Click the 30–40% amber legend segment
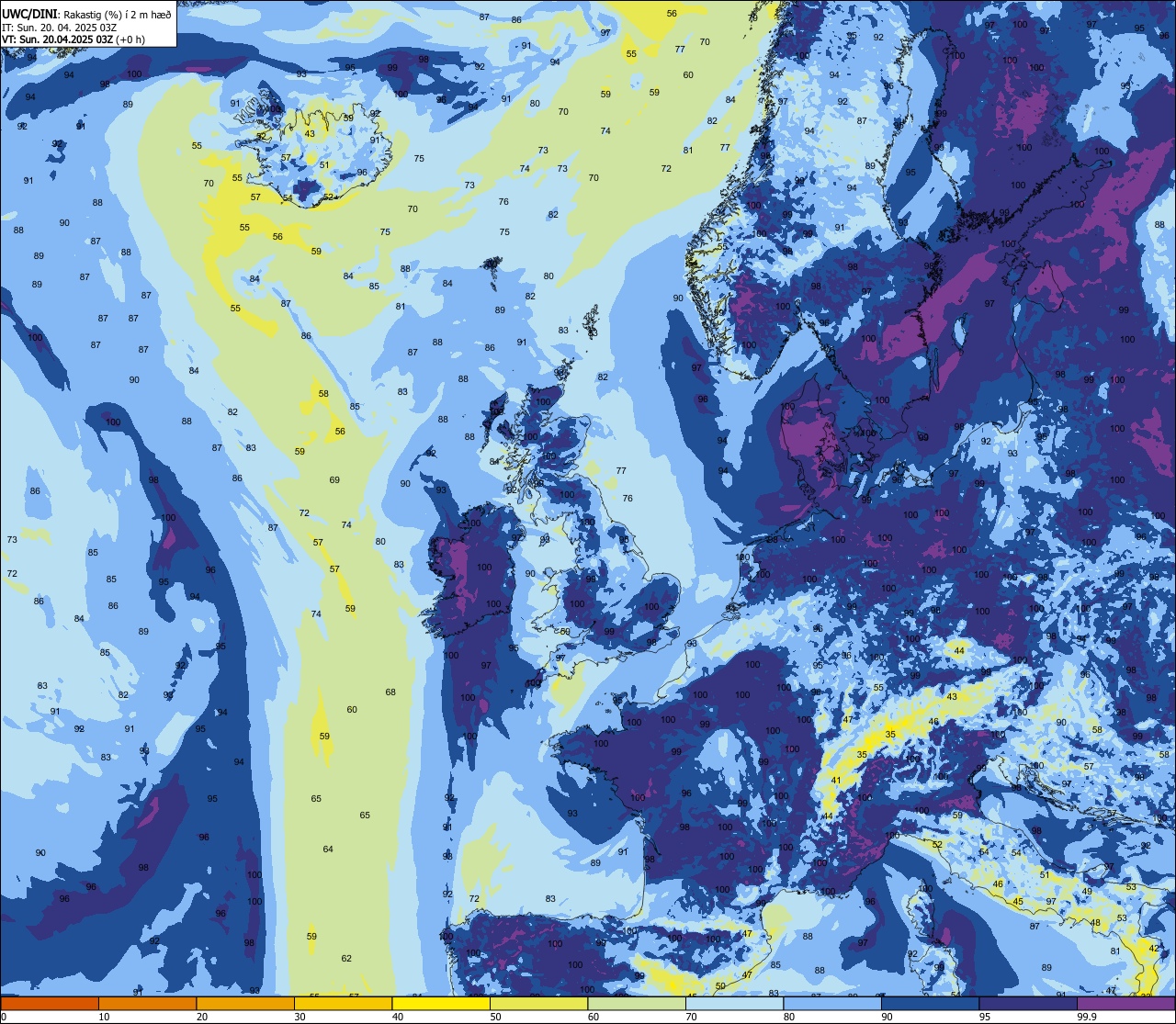1176x1024 pixels. (343, 1004)
